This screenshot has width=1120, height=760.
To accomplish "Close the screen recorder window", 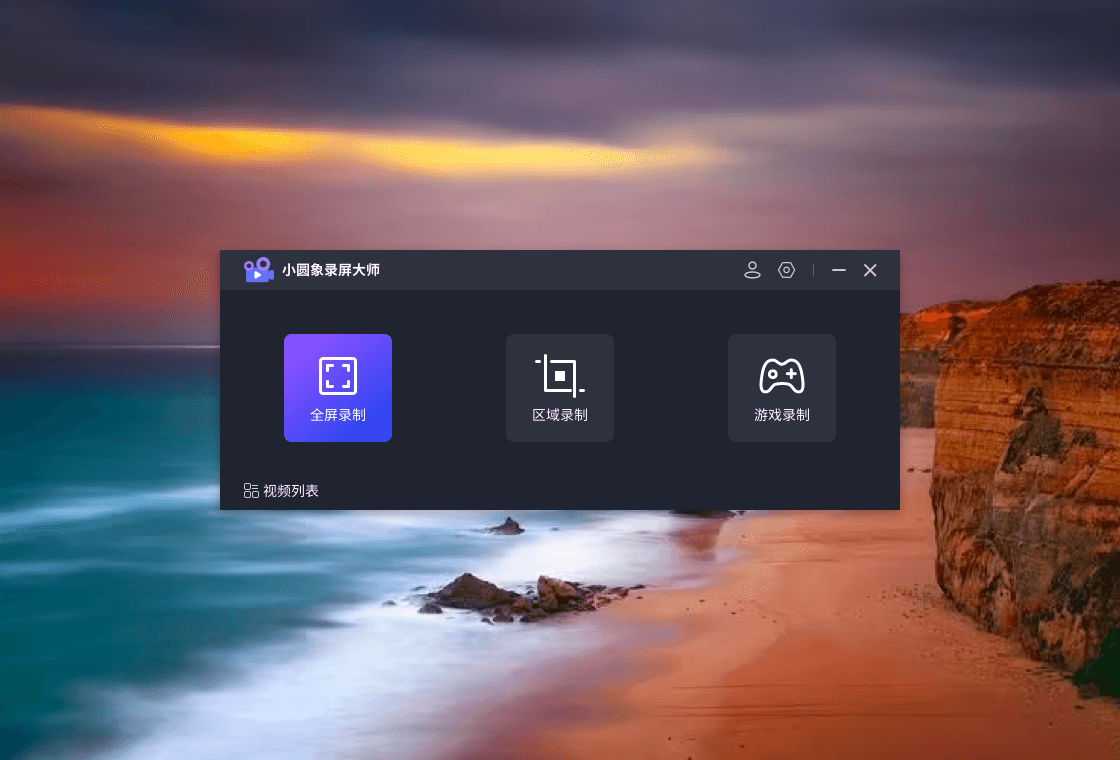I will 870,270.
